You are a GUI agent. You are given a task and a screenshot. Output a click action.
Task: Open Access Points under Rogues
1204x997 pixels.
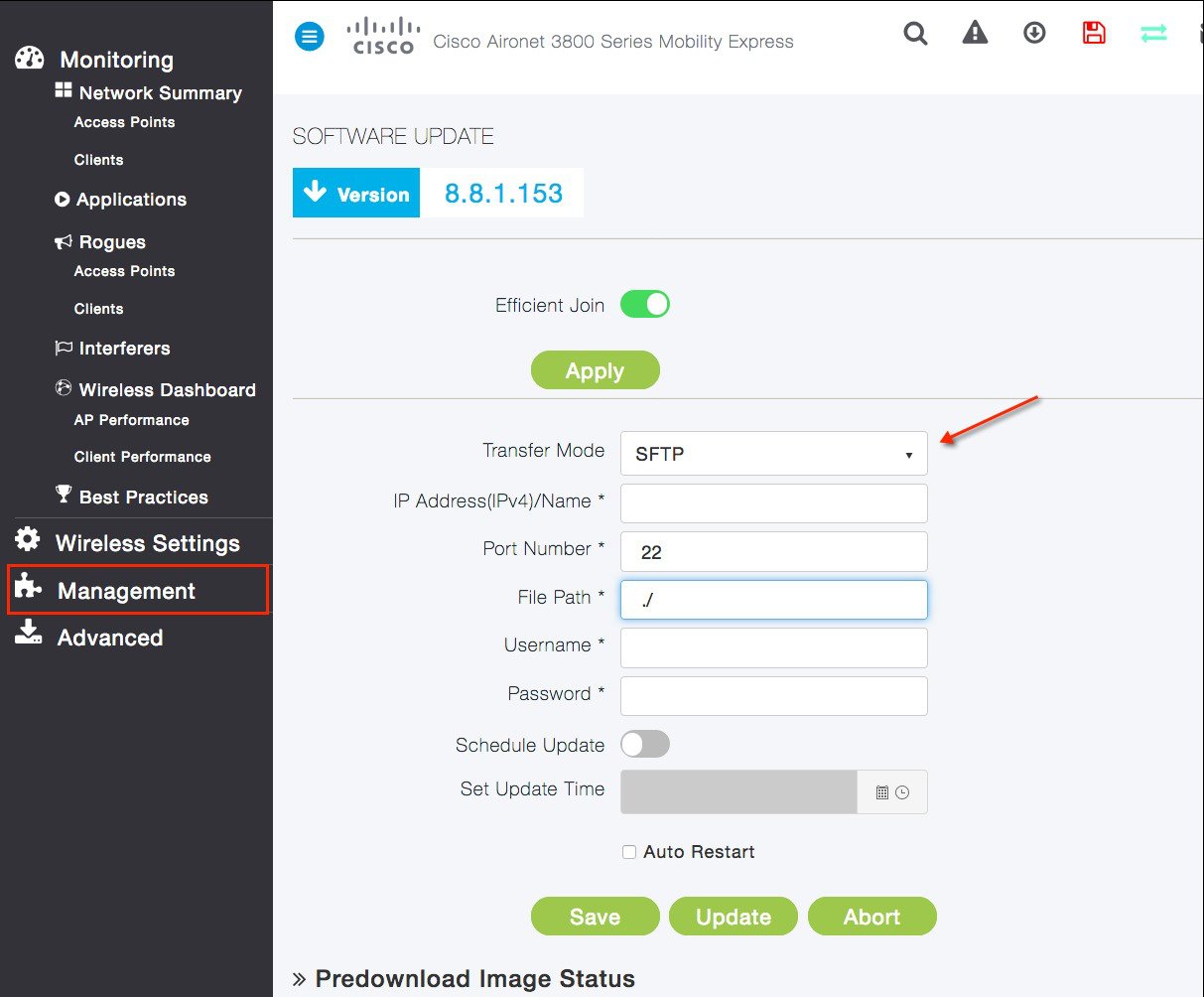pos(124,271)
